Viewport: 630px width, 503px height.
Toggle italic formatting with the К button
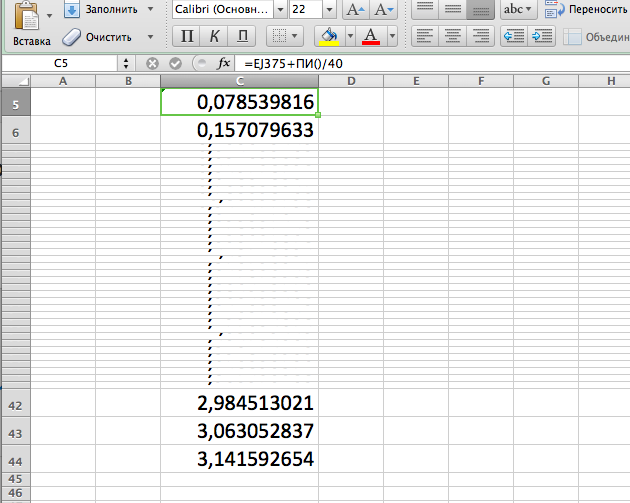(x=215, y=37)
